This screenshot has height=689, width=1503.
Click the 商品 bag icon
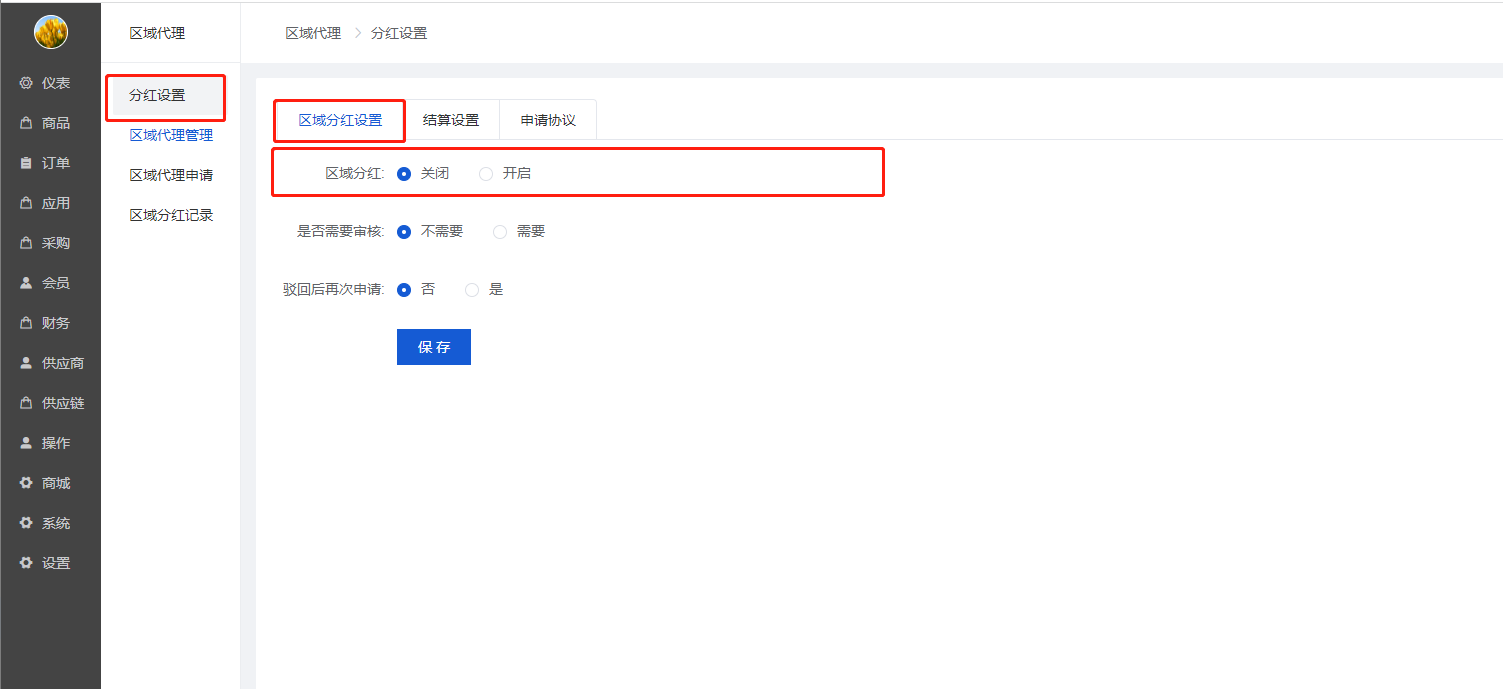click(26, 123)
